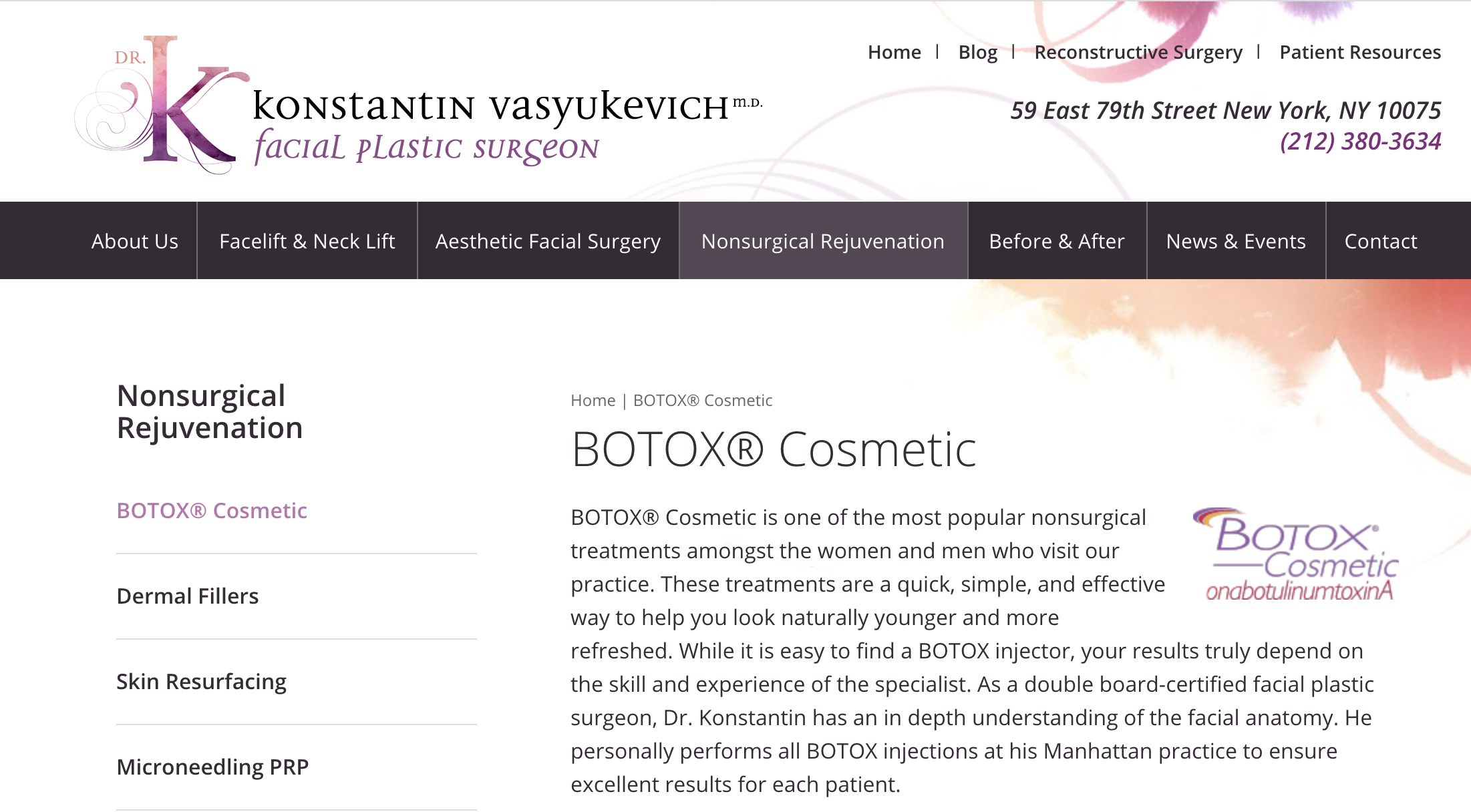
Task: Open Aesthetic Facial Surgery menu
Action: pyautogui.click(x=548, y=241)
